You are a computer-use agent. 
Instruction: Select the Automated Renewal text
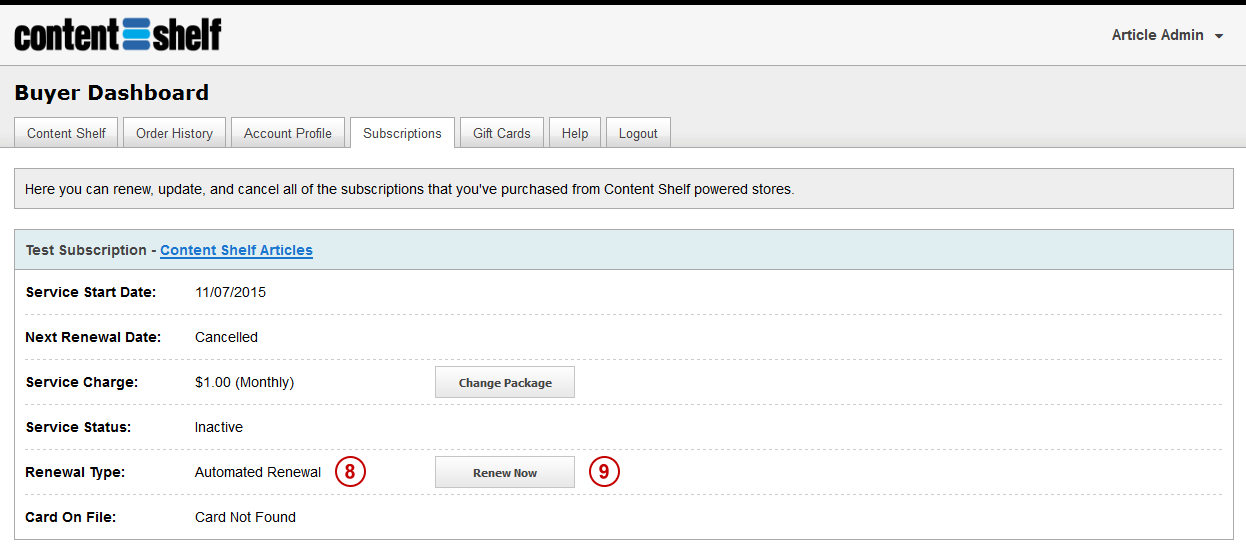pyautogui.click(x=258, y=472)
